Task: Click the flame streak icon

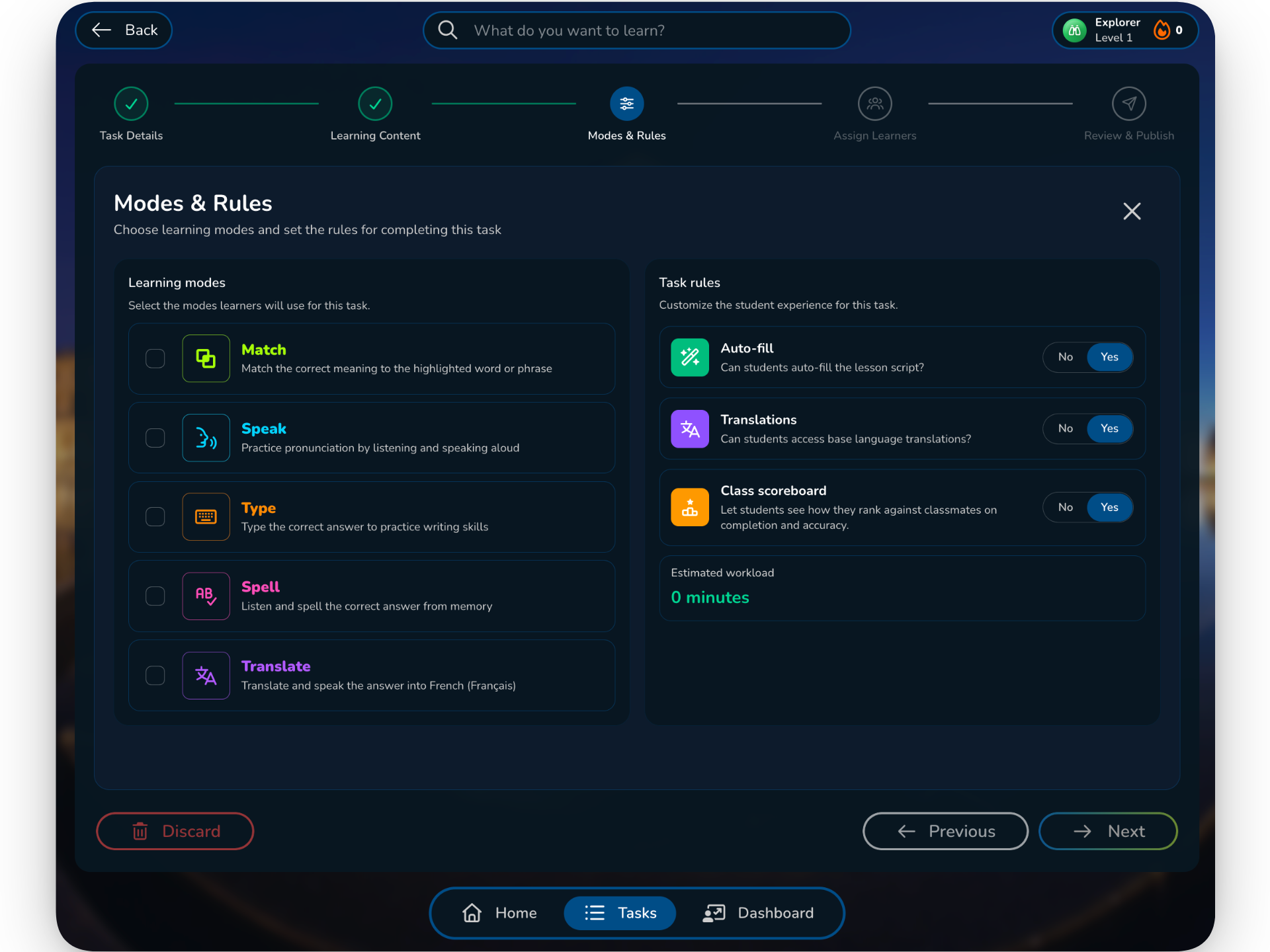Action: (1162, 30)
